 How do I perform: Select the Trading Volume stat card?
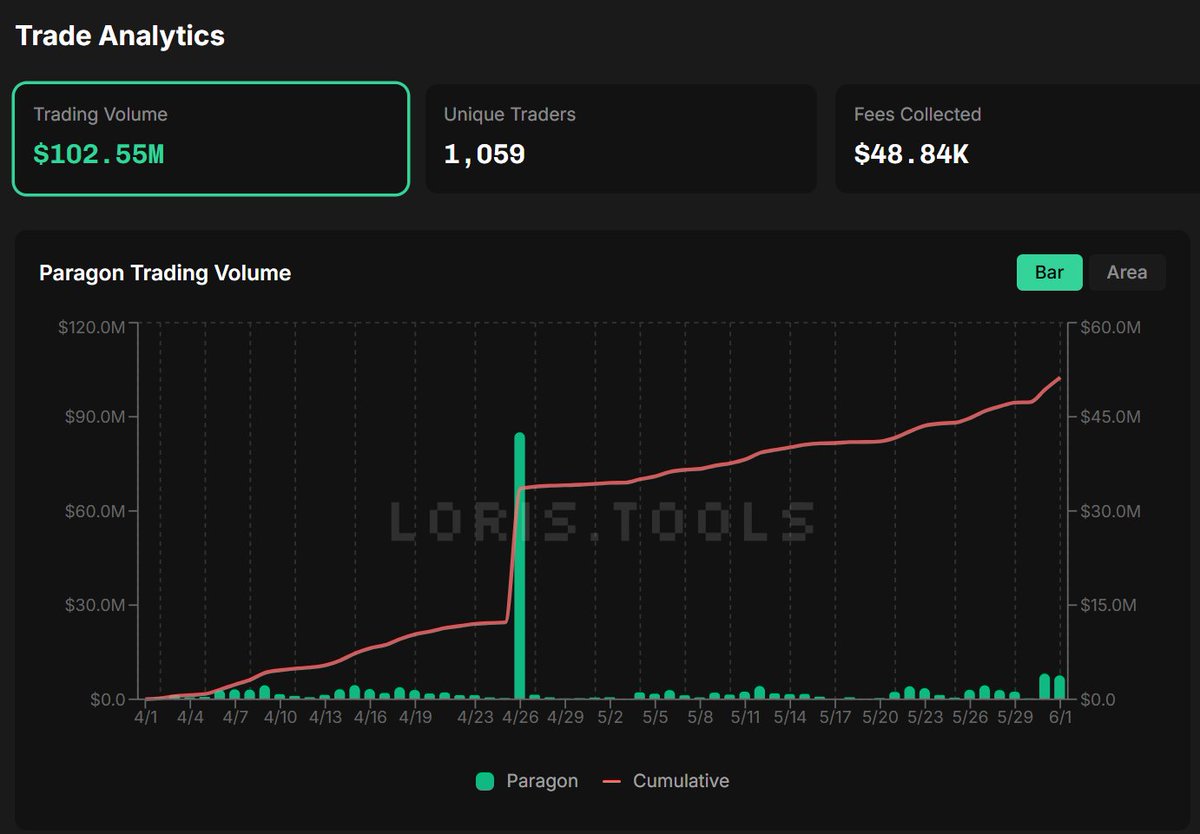point(211,138)
